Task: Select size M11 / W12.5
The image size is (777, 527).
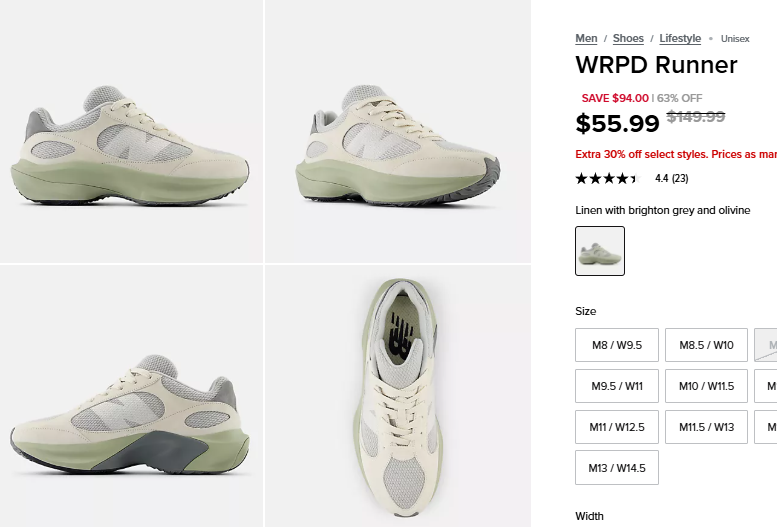Action: (x=616, y=427)
